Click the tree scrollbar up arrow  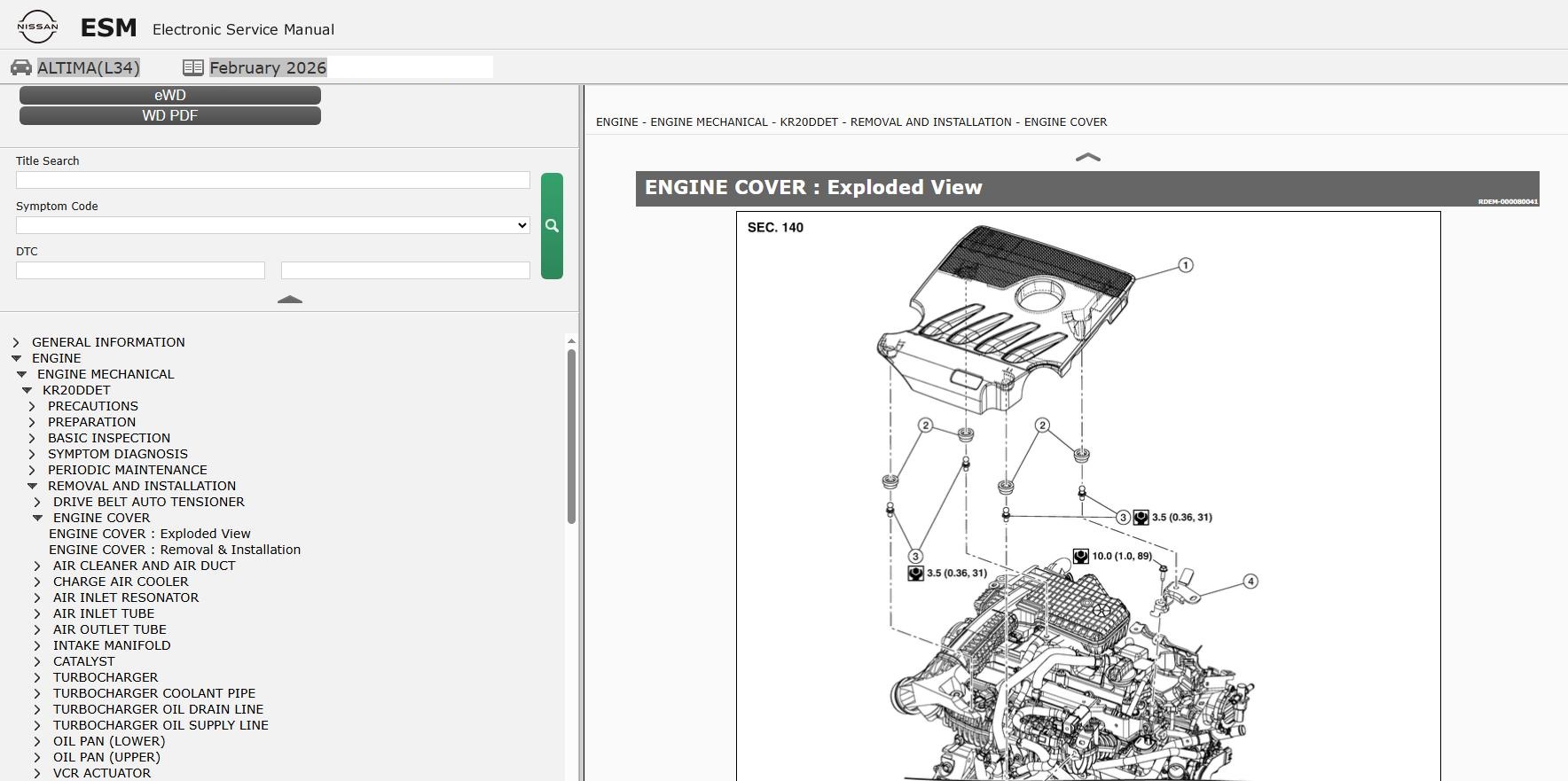click(571, 341)
